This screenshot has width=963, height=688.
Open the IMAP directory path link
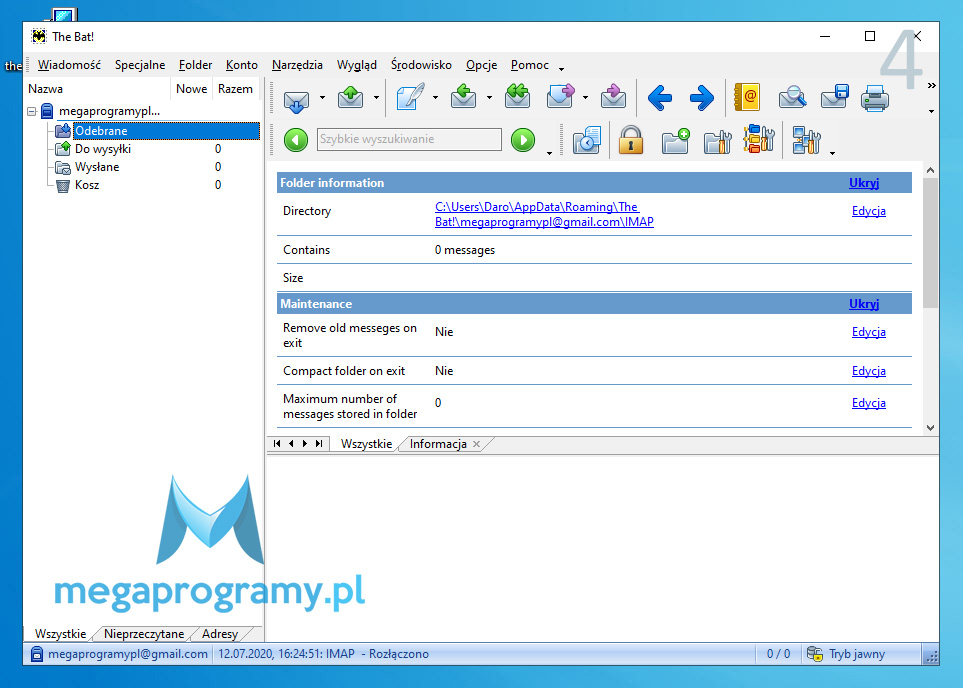click(544, 214)
